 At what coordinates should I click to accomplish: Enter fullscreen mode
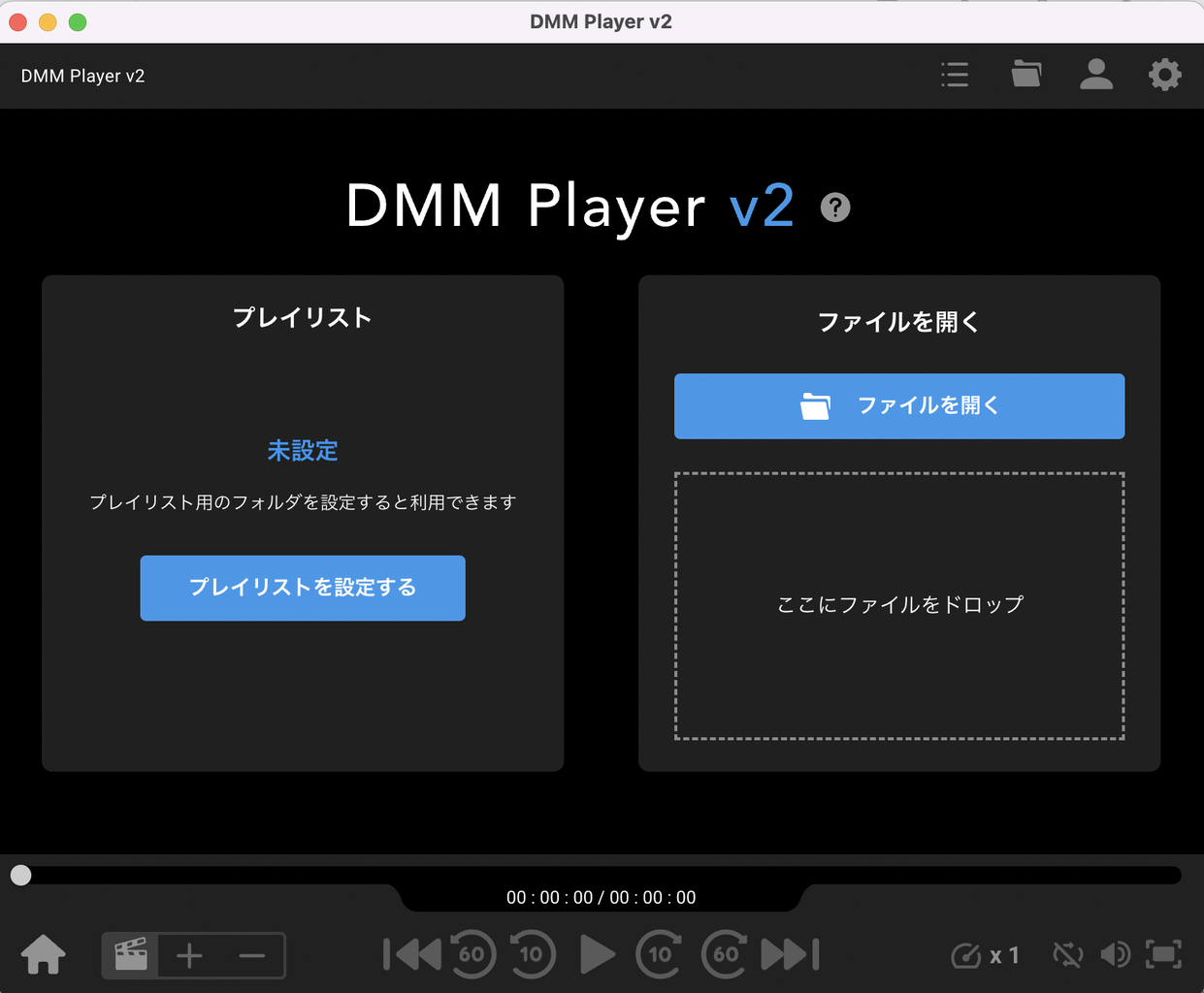1163,955
